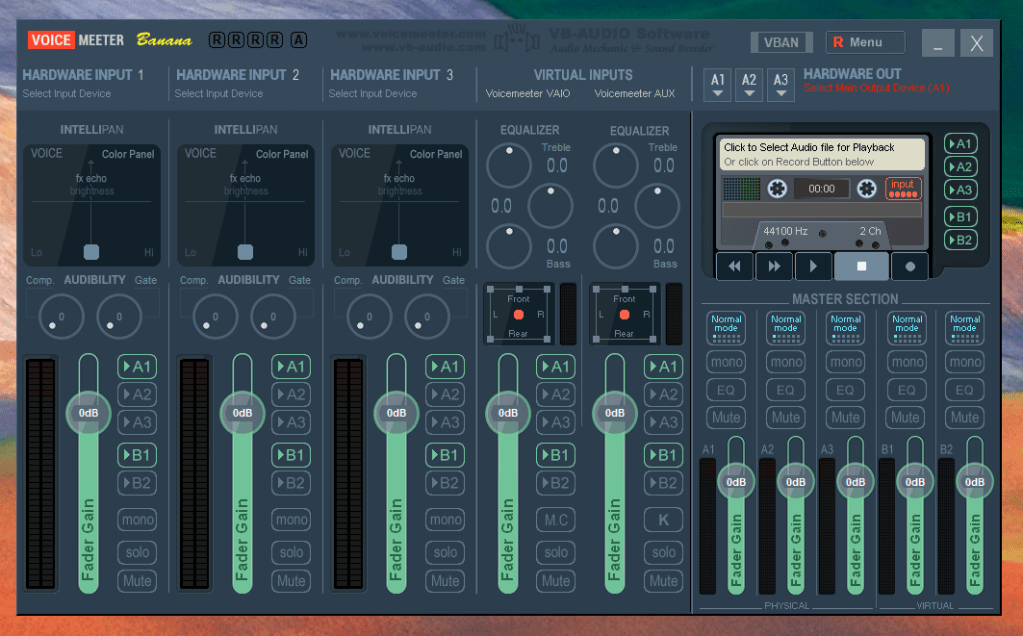Click the cassette play button

click(813, 266)
